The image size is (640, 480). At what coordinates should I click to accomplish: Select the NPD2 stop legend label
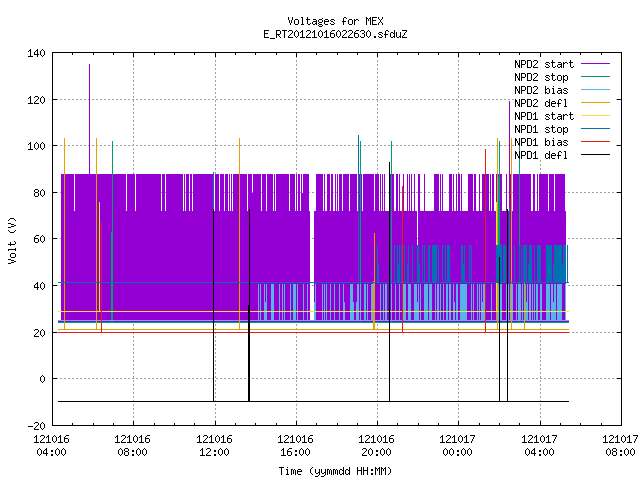point(541,77)
